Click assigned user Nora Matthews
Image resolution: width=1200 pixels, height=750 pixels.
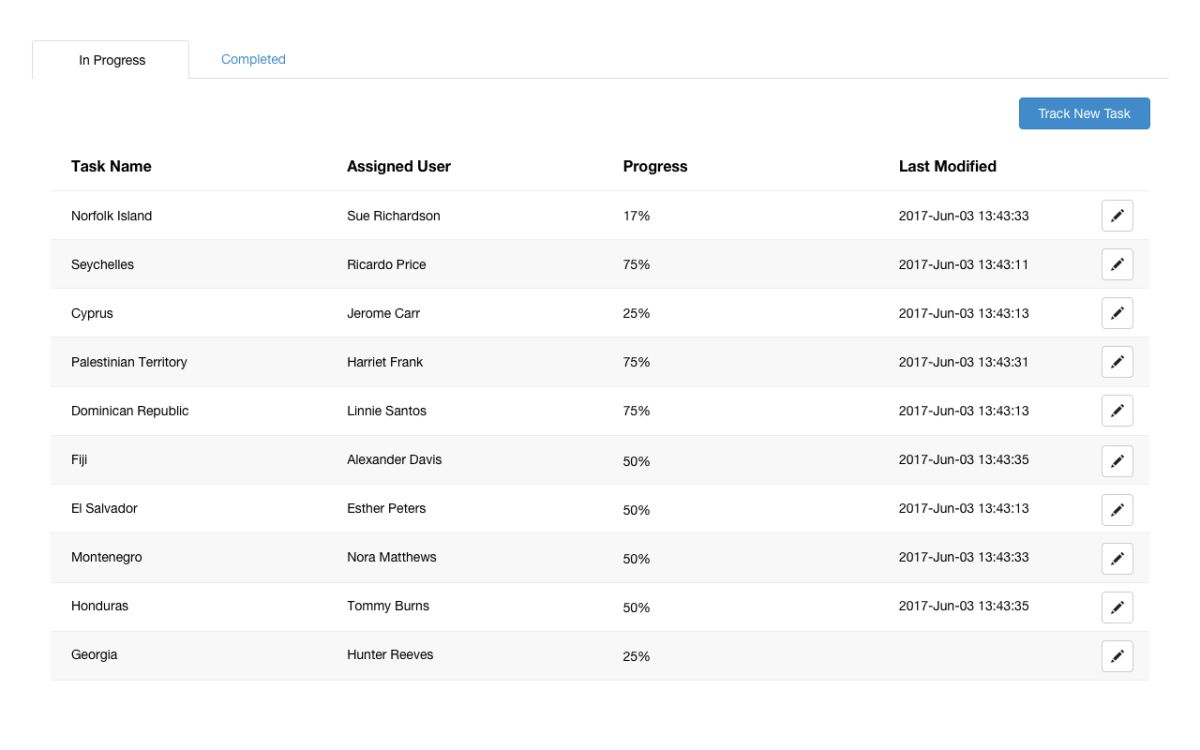pyautogui.click(x=392, y=557)
